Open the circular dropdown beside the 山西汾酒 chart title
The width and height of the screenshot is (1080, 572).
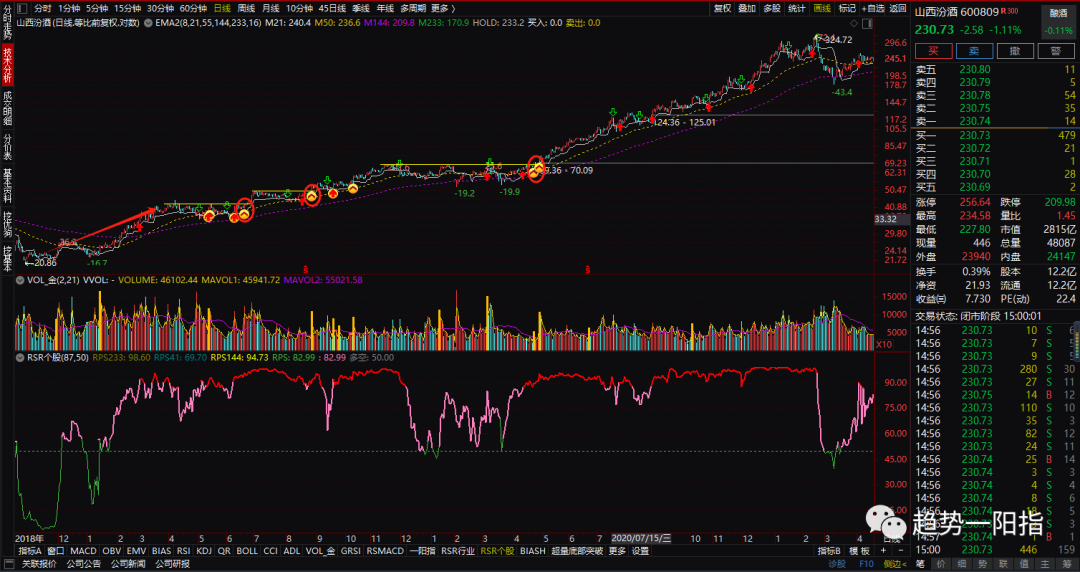[148, 23]
